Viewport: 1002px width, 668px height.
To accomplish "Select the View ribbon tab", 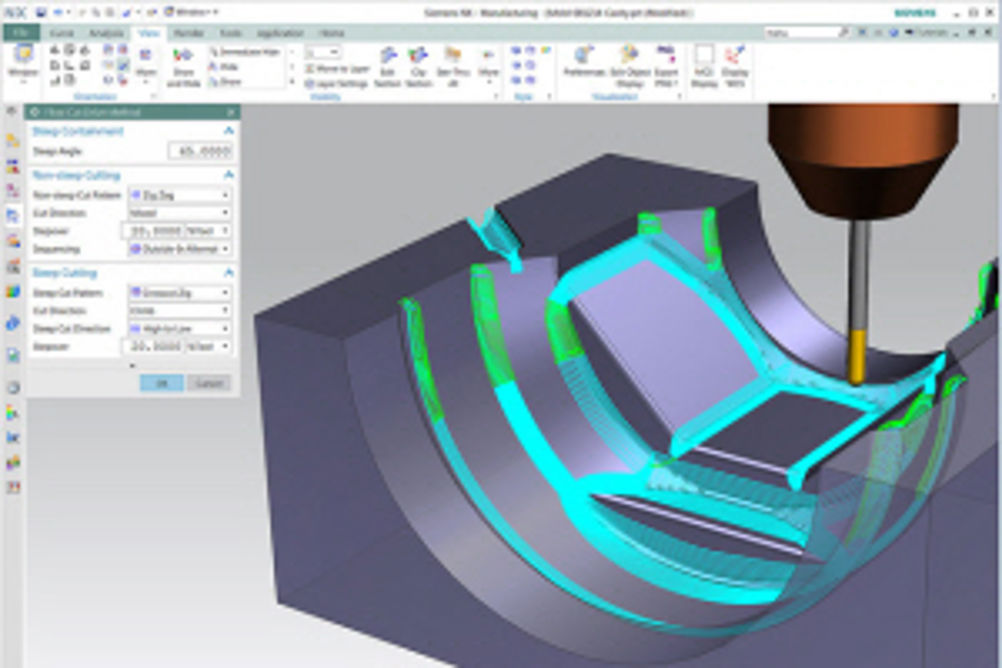I will pyautogui.click(x=149, y=33).
